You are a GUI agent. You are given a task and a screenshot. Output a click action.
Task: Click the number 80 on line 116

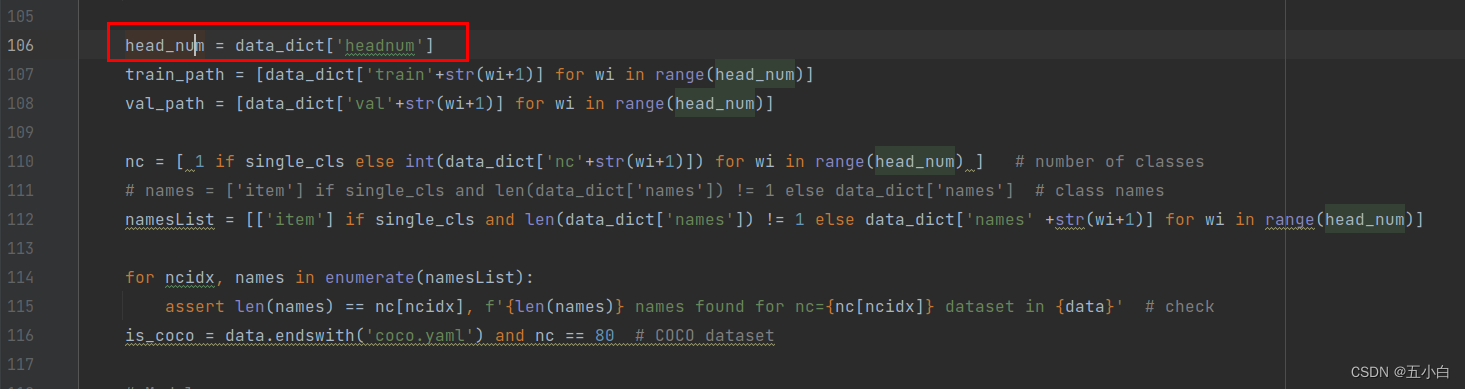click(x=605, y=335)
